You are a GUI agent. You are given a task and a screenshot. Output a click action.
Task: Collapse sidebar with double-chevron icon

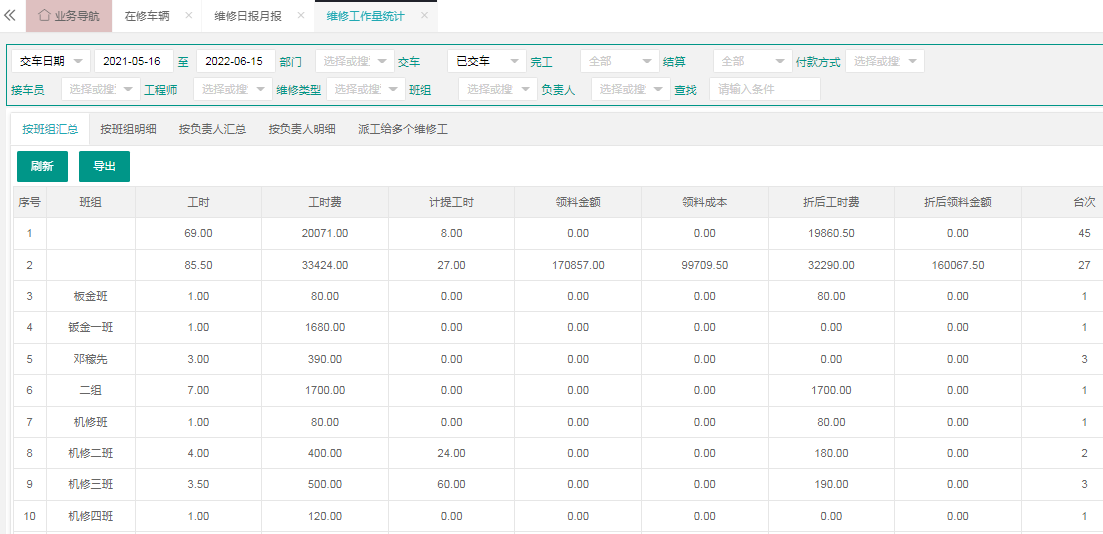click(10, 15)
